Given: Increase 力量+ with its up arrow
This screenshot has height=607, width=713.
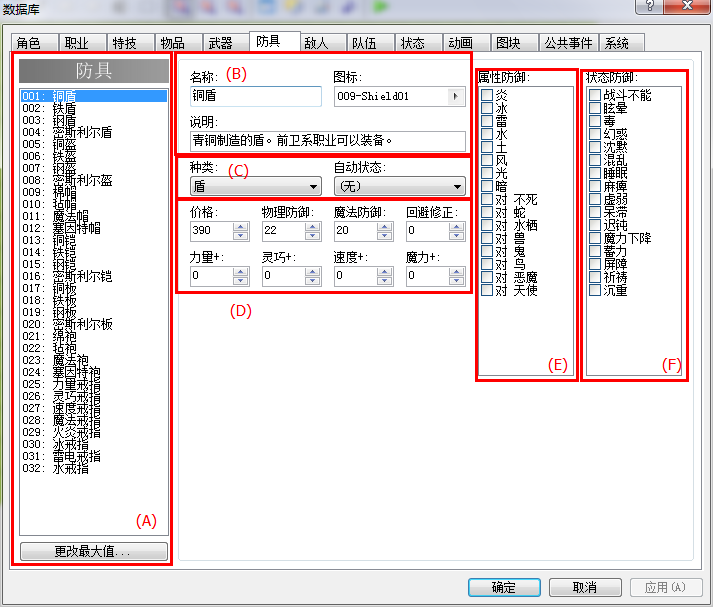Looking at the screenshot, I should (241, 271).
